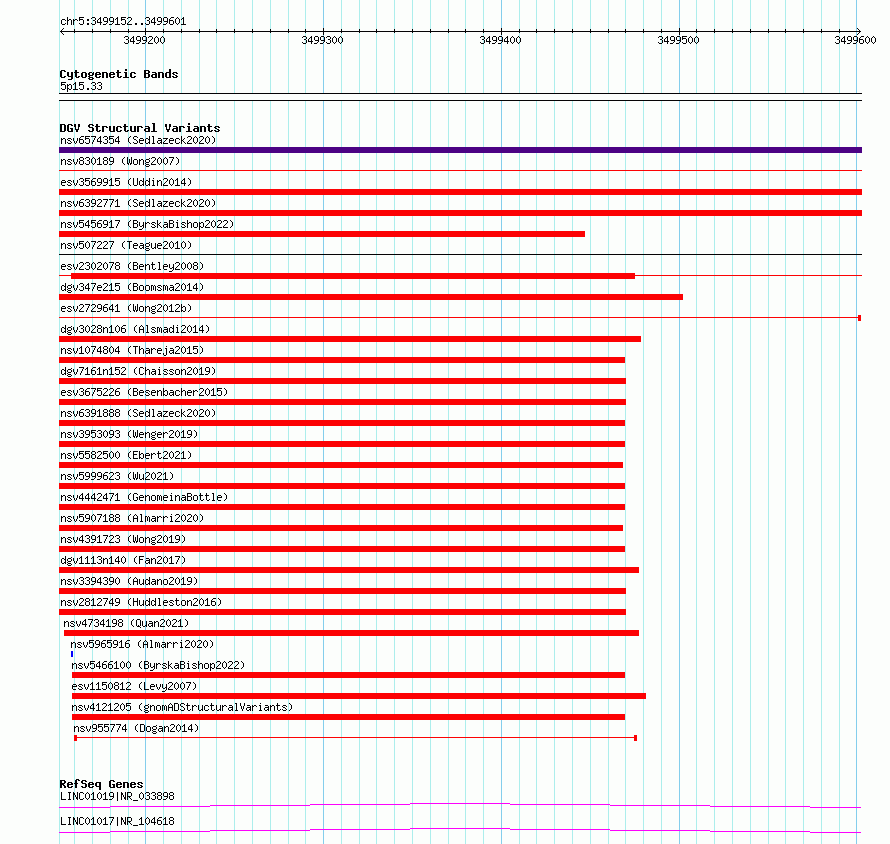Viewport: 890px width, 844px height.
Task: Select nsv5999623 (Wu2021) label
Action: 117,476
